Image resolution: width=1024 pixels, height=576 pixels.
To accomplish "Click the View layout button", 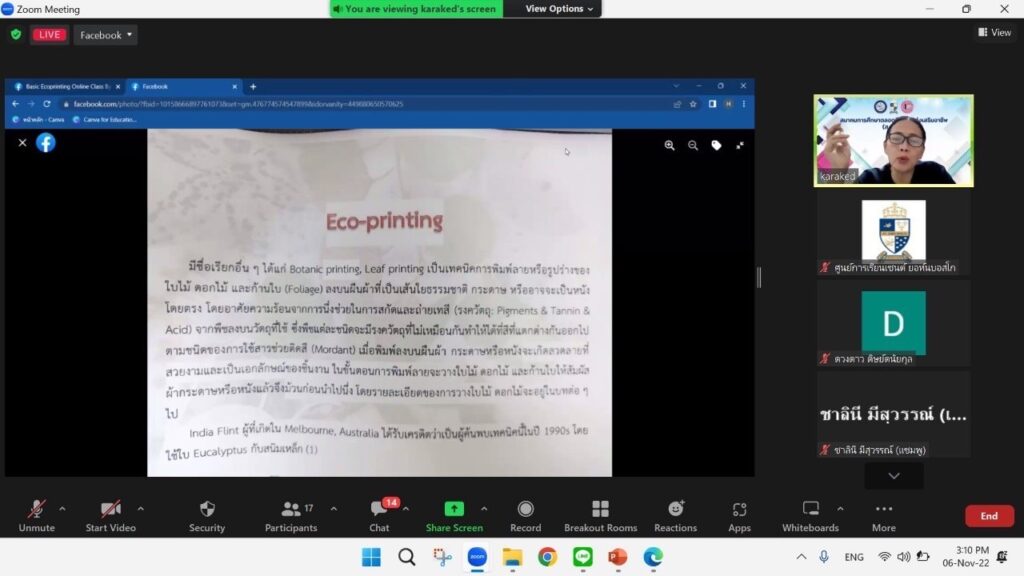I will coord(994,33).
